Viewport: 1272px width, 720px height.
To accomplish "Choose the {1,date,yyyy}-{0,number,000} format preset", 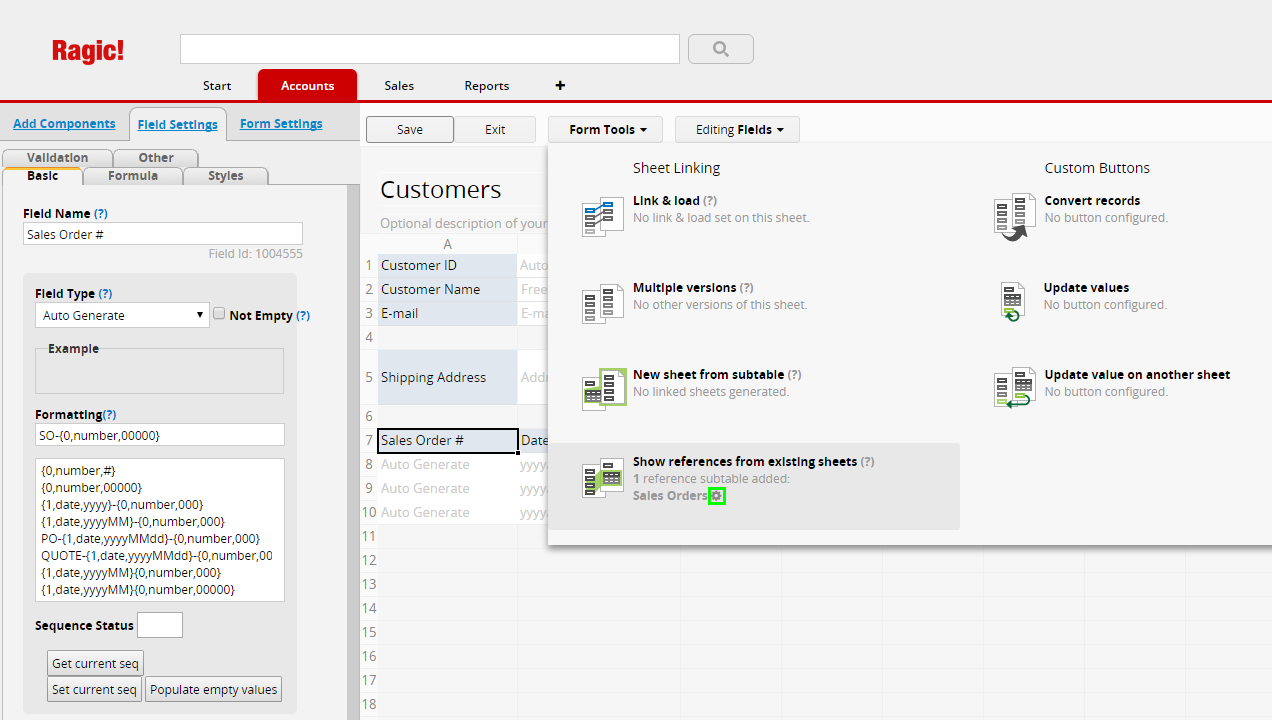I will [x=122, y=504].
